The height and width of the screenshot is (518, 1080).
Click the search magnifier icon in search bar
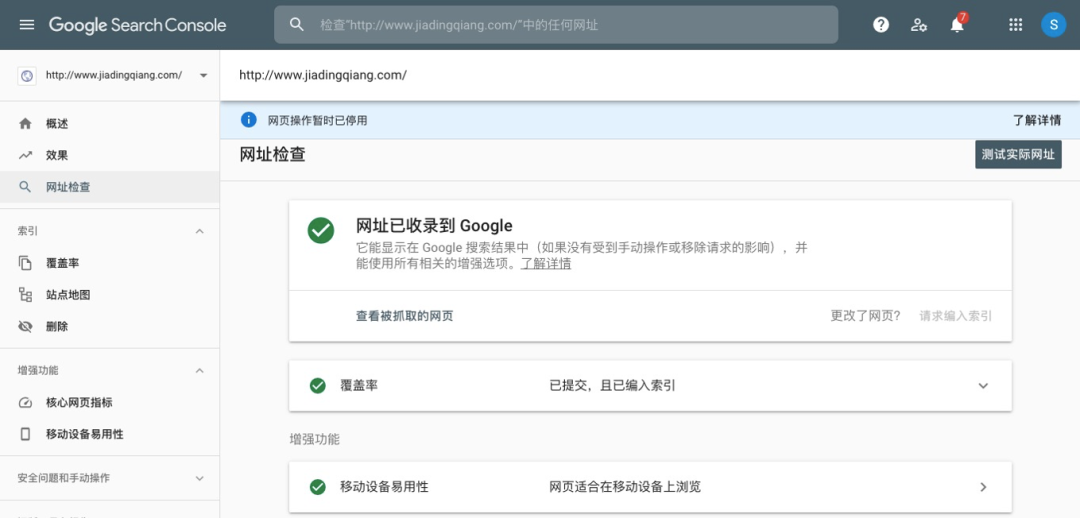[x=297, y=25]
